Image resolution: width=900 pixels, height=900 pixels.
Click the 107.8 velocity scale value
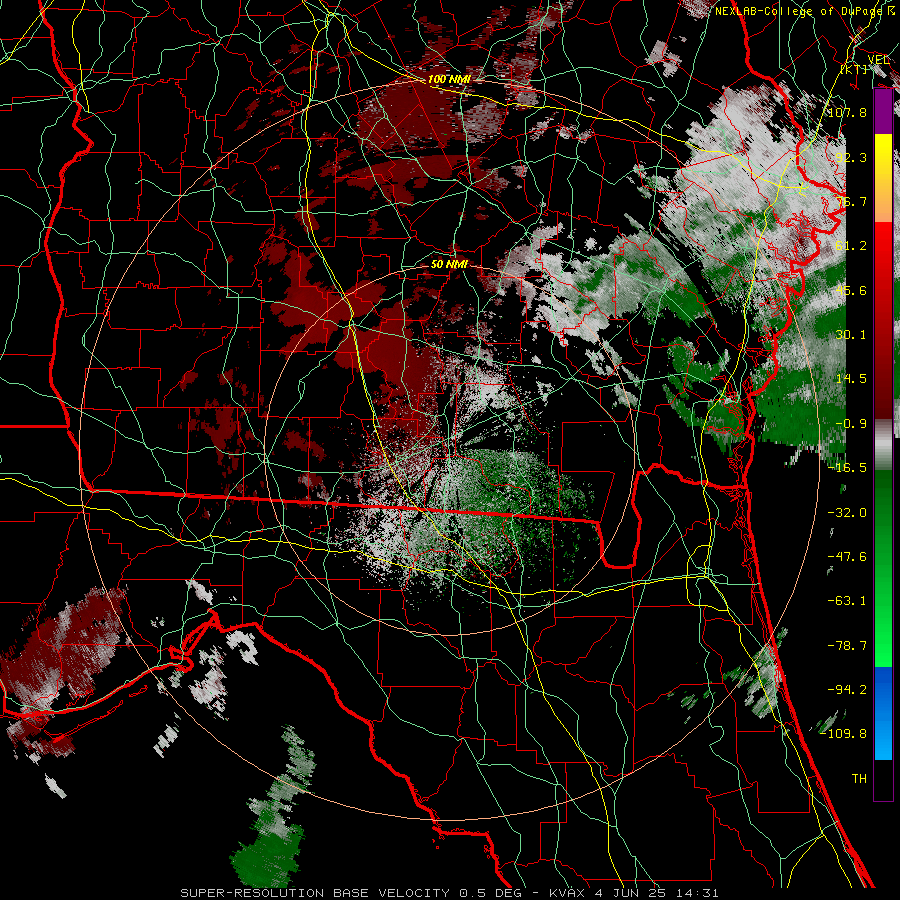click(x=847, y=112)
